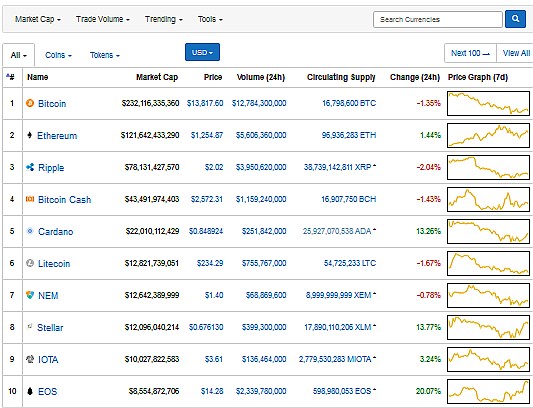Open the Litecoin name link

click(x=54, y=264)
